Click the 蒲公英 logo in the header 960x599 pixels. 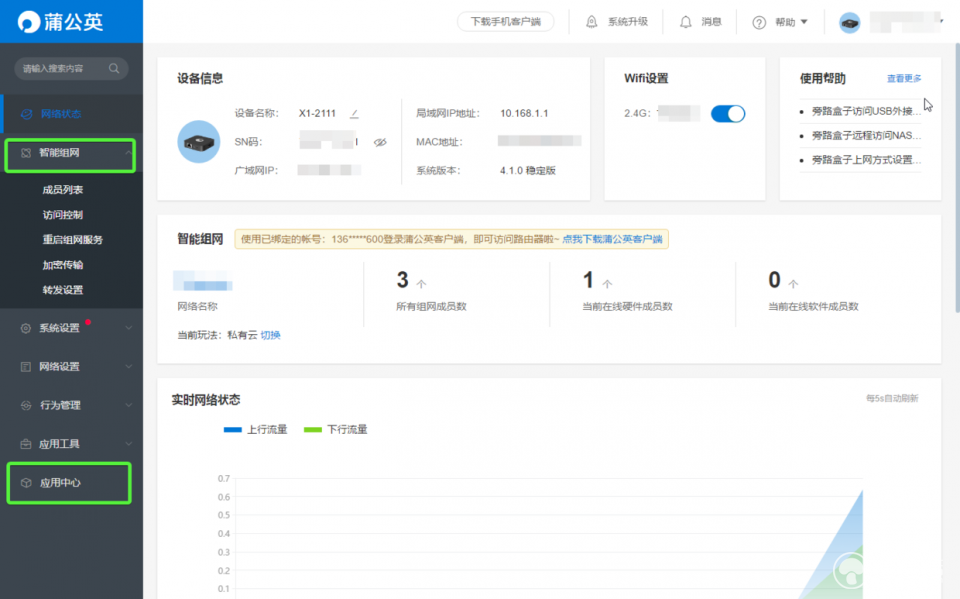pyautogui.click(x=60, y=22)
